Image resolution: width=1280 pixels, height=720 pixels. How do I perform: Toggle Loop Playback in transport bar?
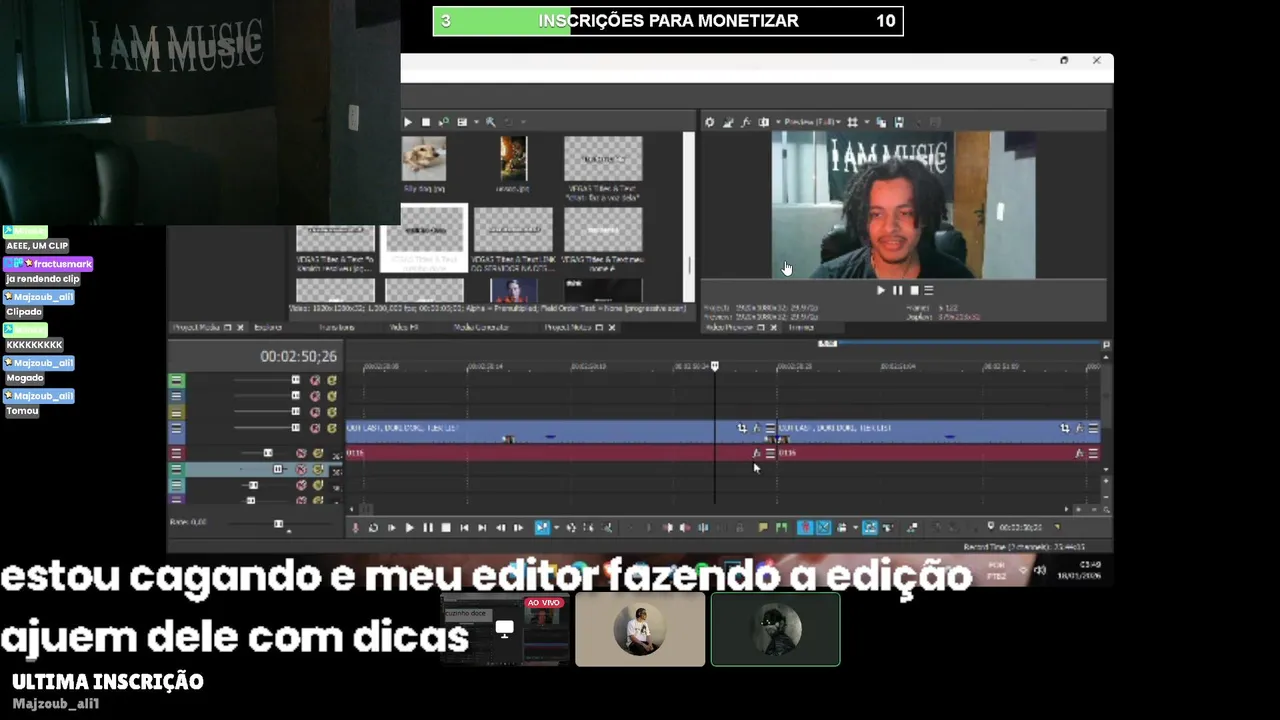(x=373, y=527)
